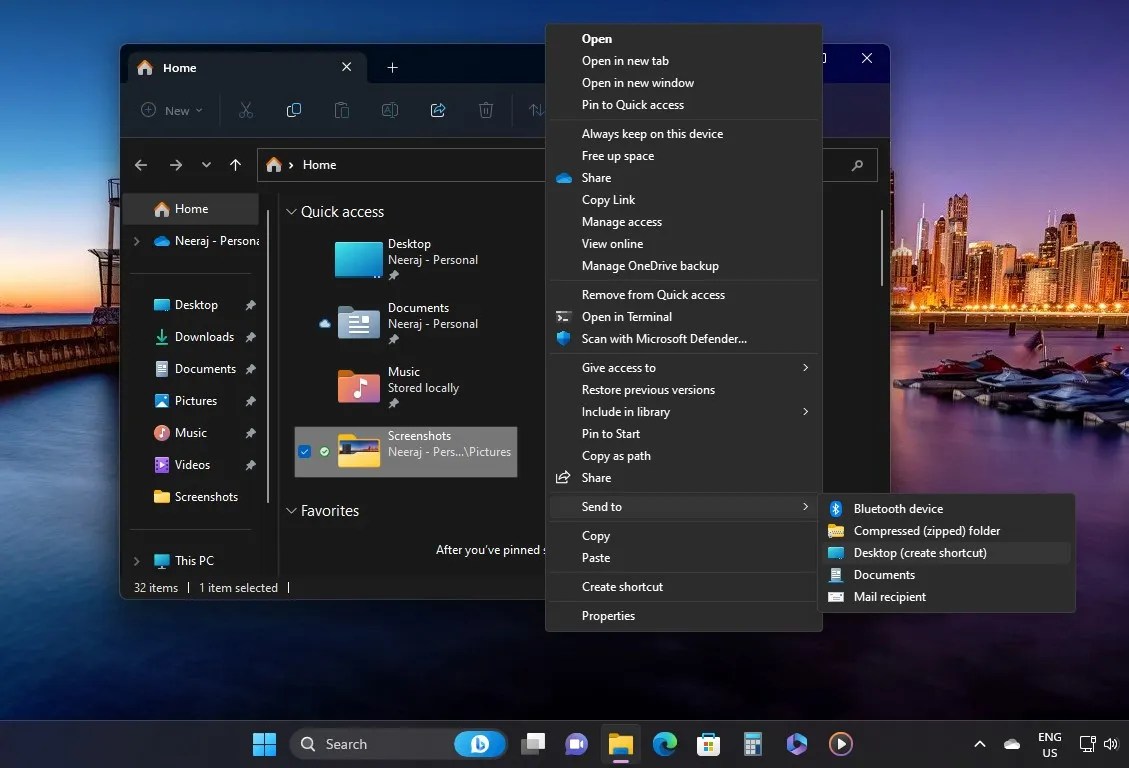Screen dimensions: 1129x768
Task: Open Microsoft Edge from the taskbar
Action: [x=663, y=744]
